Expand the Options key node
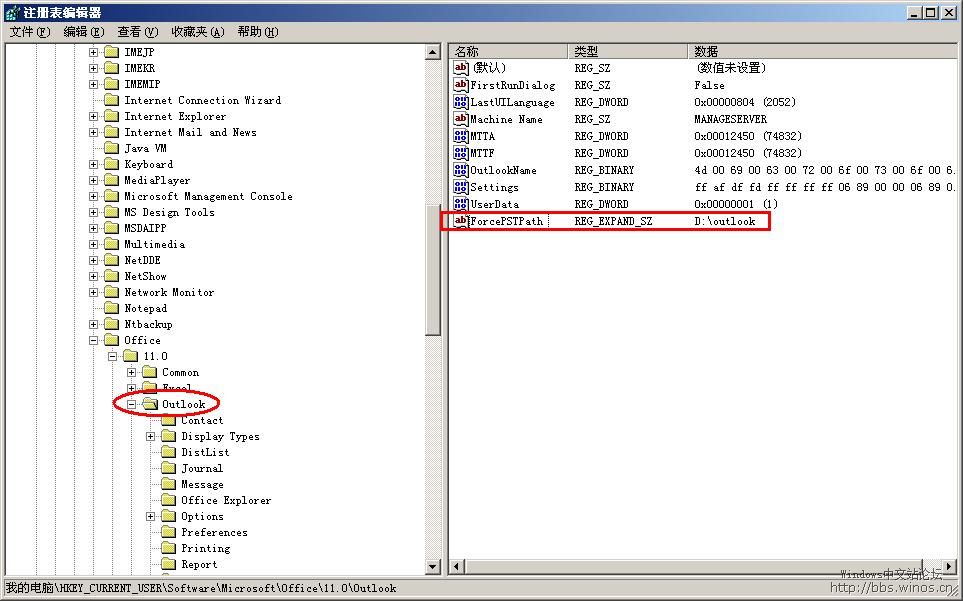 point(151,516)
